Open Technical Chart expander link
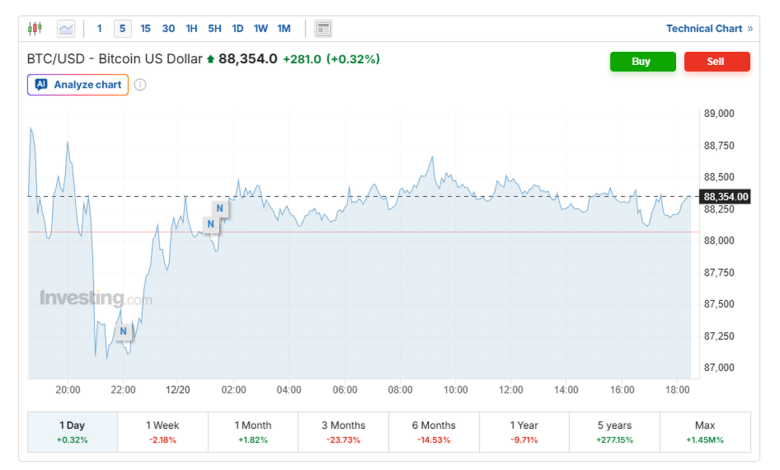The image size is (780, 470). click(x=709, y=29)
